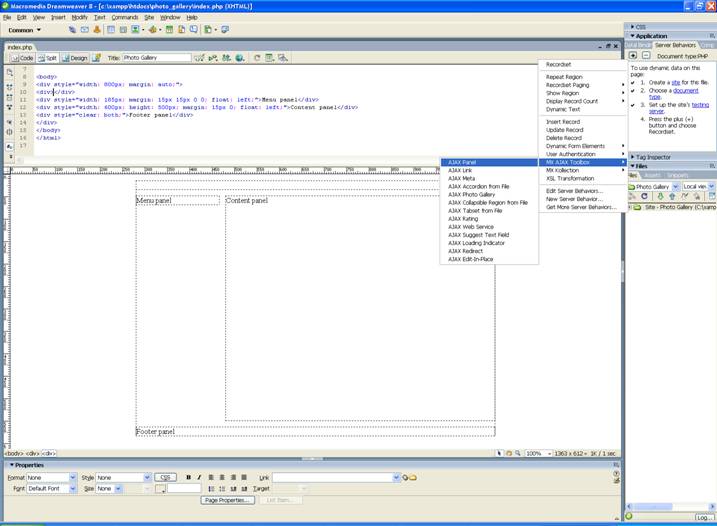Insert a named anchor icon

click(97, 30)
